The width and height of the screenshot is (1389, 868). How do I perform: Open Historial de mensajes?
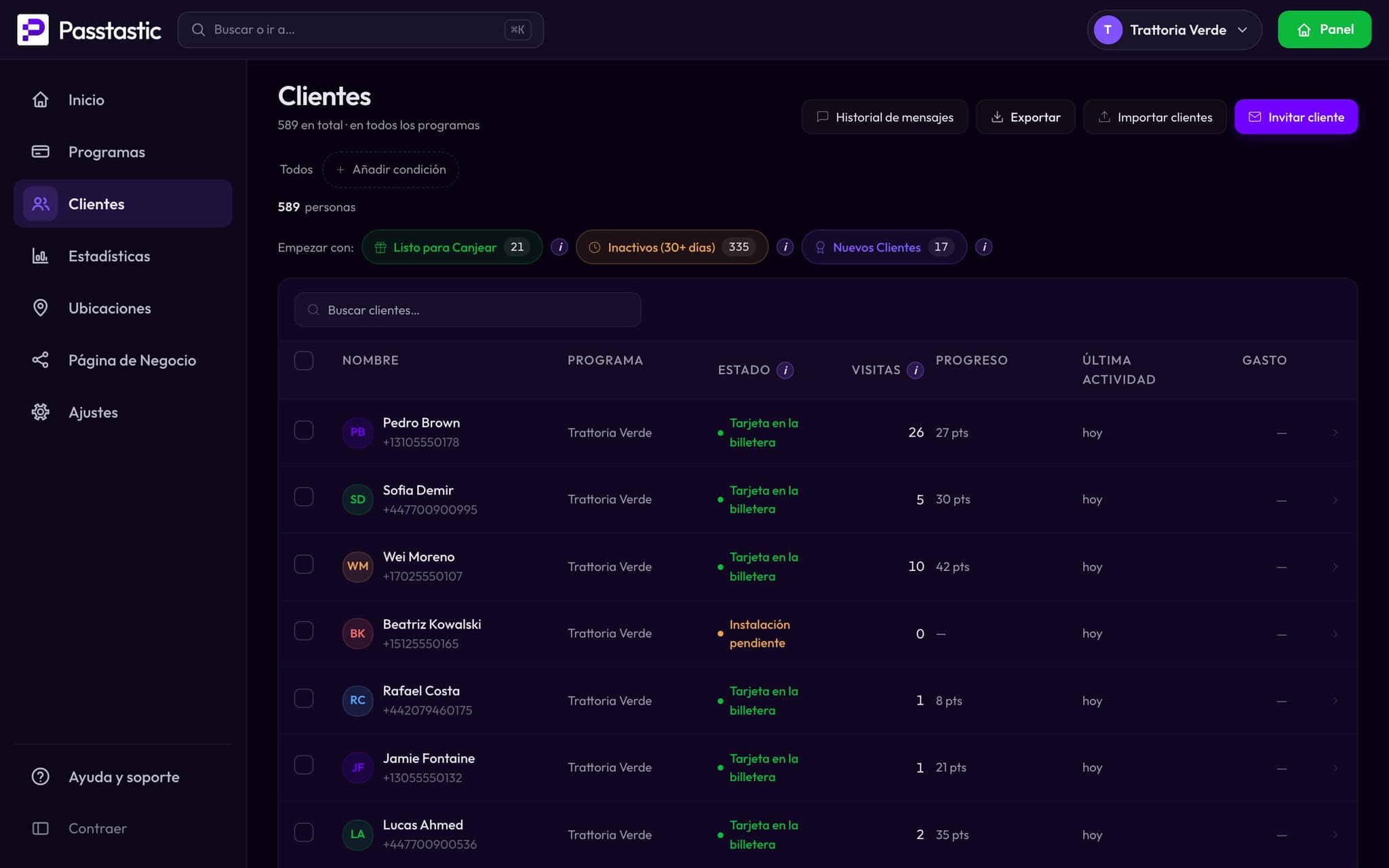884,117
